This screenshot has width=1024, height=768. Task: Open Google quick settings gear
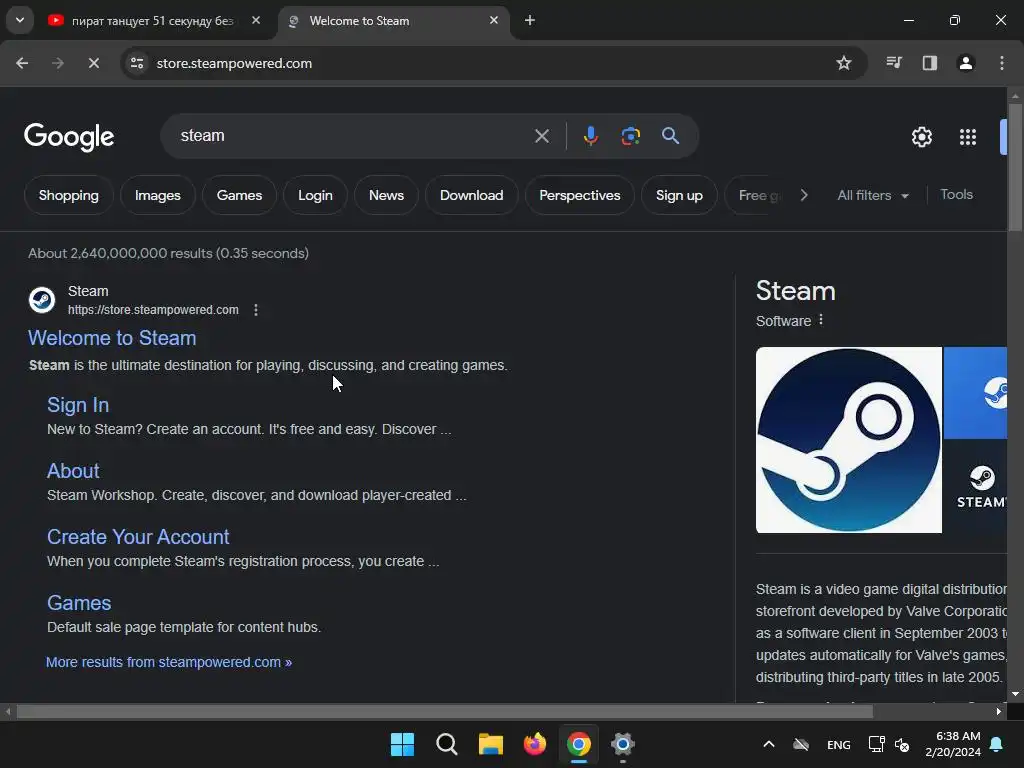point(921,137)
